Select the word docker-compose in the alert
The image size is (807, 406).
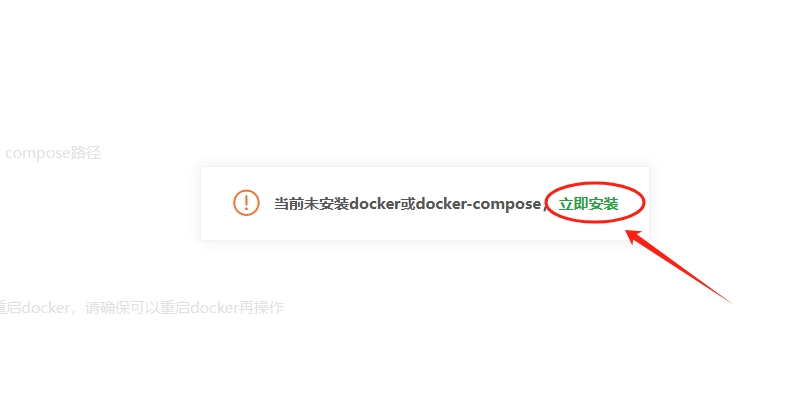coord(478,204)
